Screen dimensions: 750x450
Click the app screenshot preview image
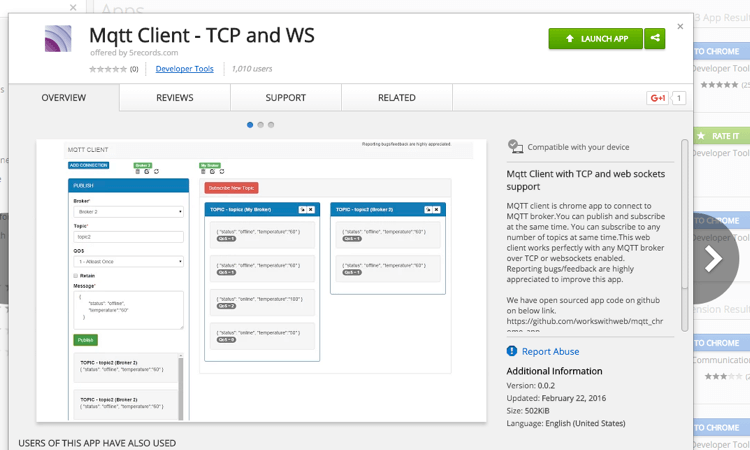tap(261, 281)
